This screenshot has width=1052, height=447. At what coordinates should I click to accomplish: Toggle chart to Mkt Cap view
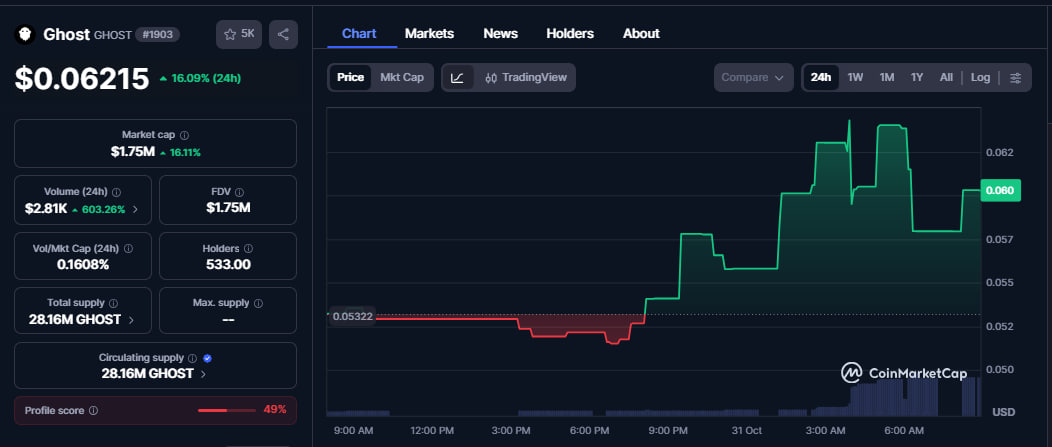401,77
